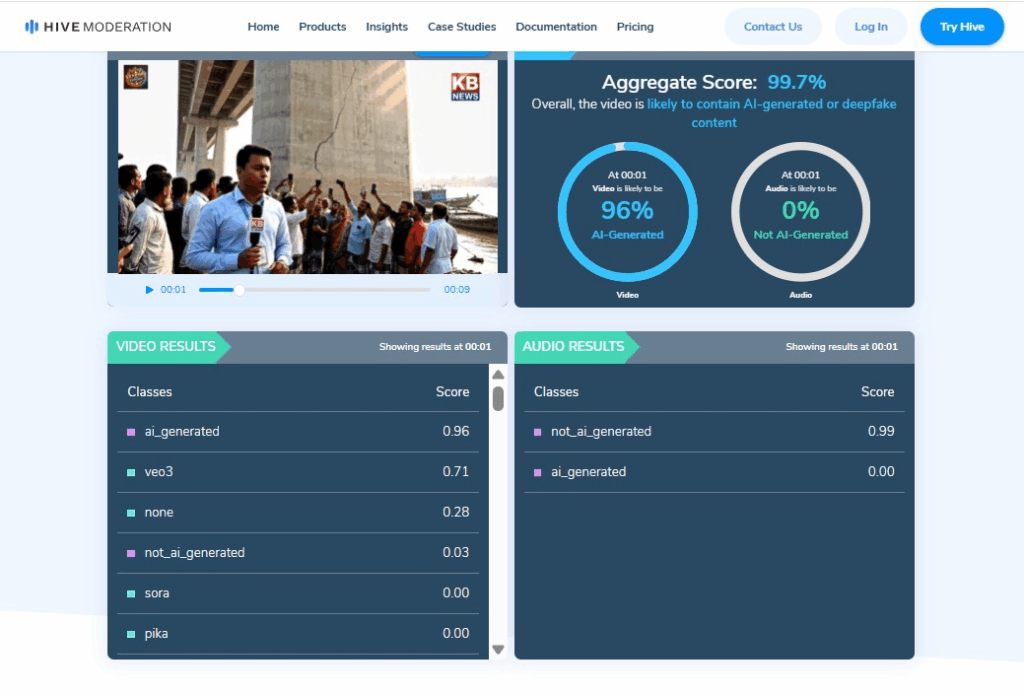1024x695 pixels.
Task: Click the 96% AI-Generated video gauge
Action: pyautogui.click(x=627, y=212)
